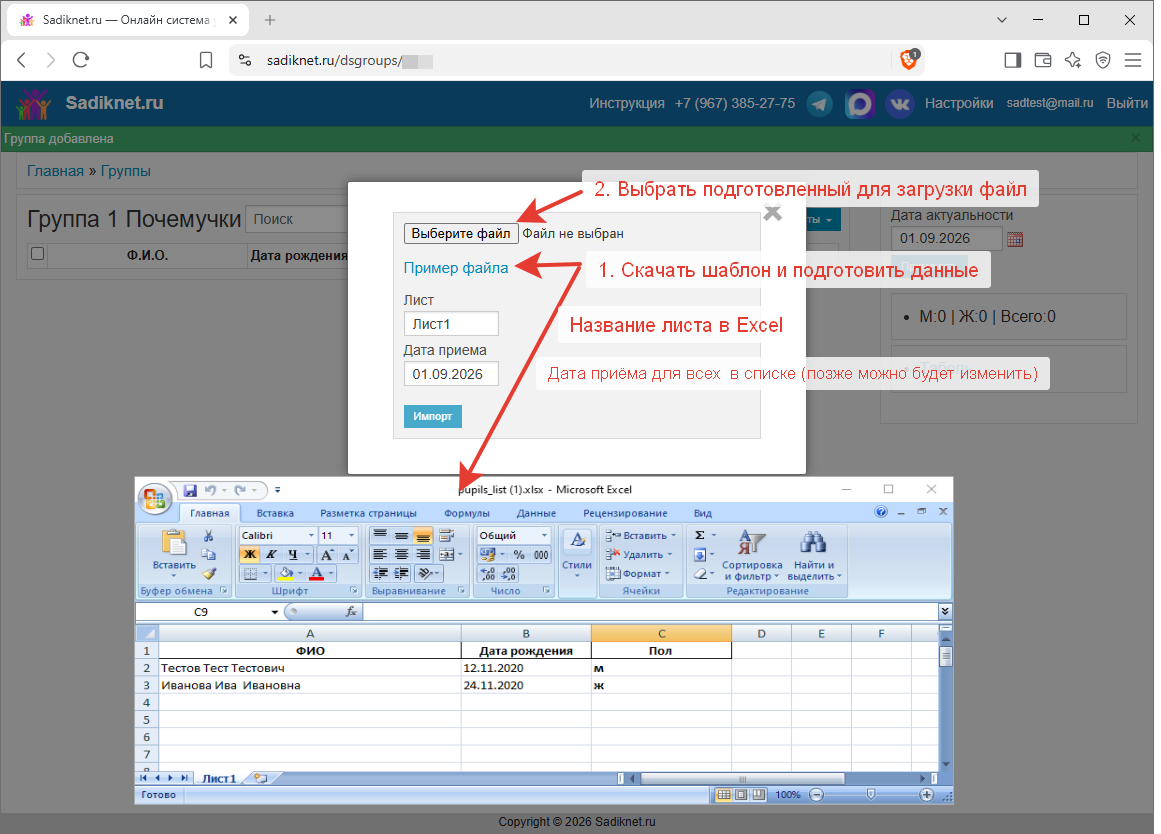The height and width of the screenshot is (834, 1161).
Task: Open Настройки in the site header
Action: click(x=959, y=104)
